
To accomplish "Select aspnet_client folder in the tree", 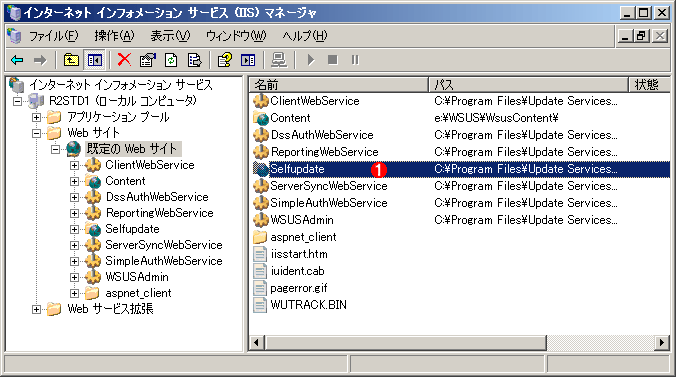I will [x=138, y=293].
